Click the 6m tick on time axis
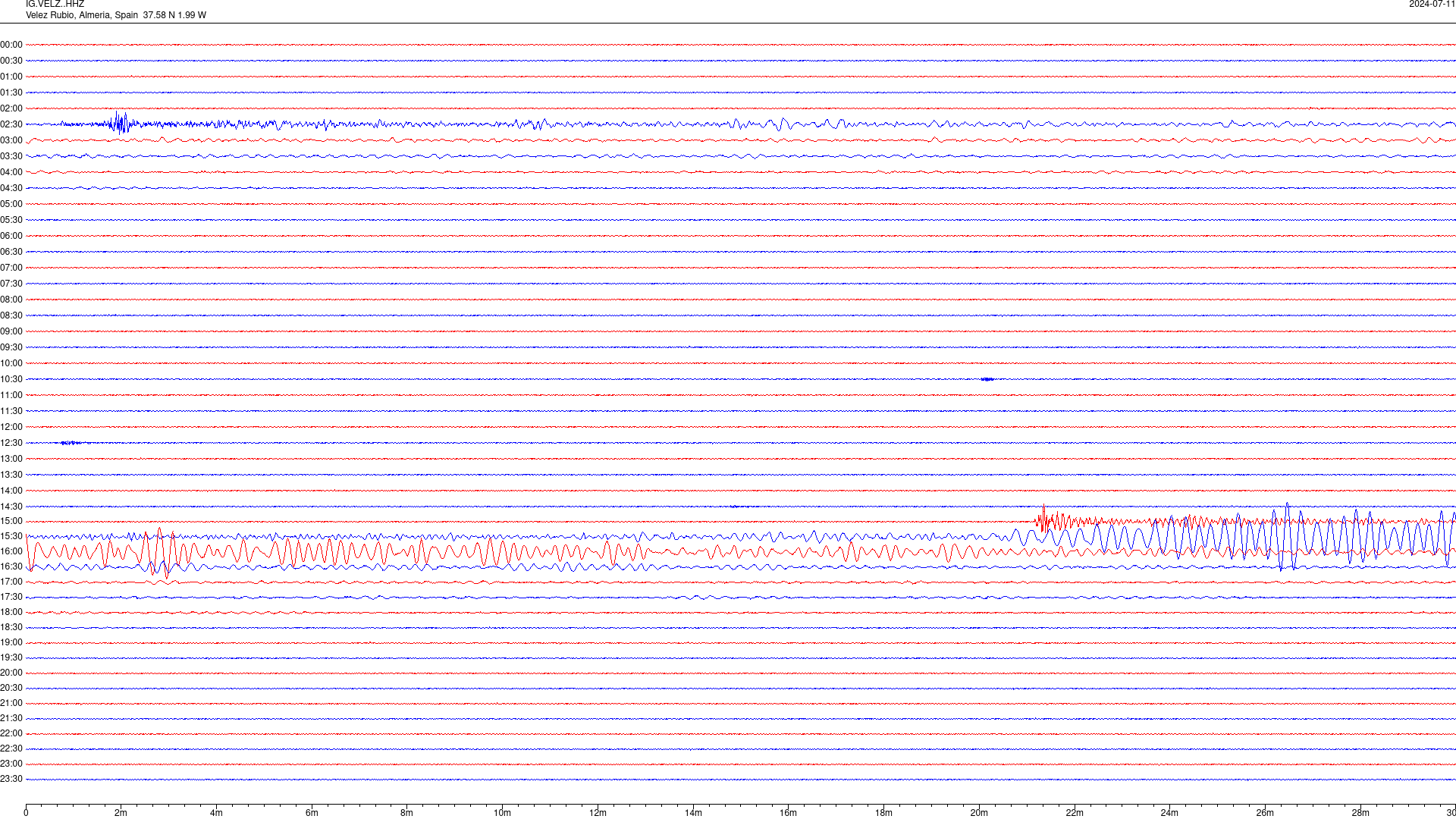Image resolution: width=1456 pixels, height=819 pixels. (312, 813)
